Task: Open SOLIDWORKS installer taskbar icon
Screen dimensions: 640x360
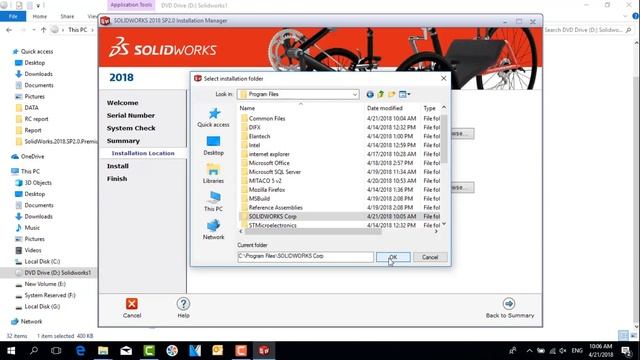Action: (264, 351)
